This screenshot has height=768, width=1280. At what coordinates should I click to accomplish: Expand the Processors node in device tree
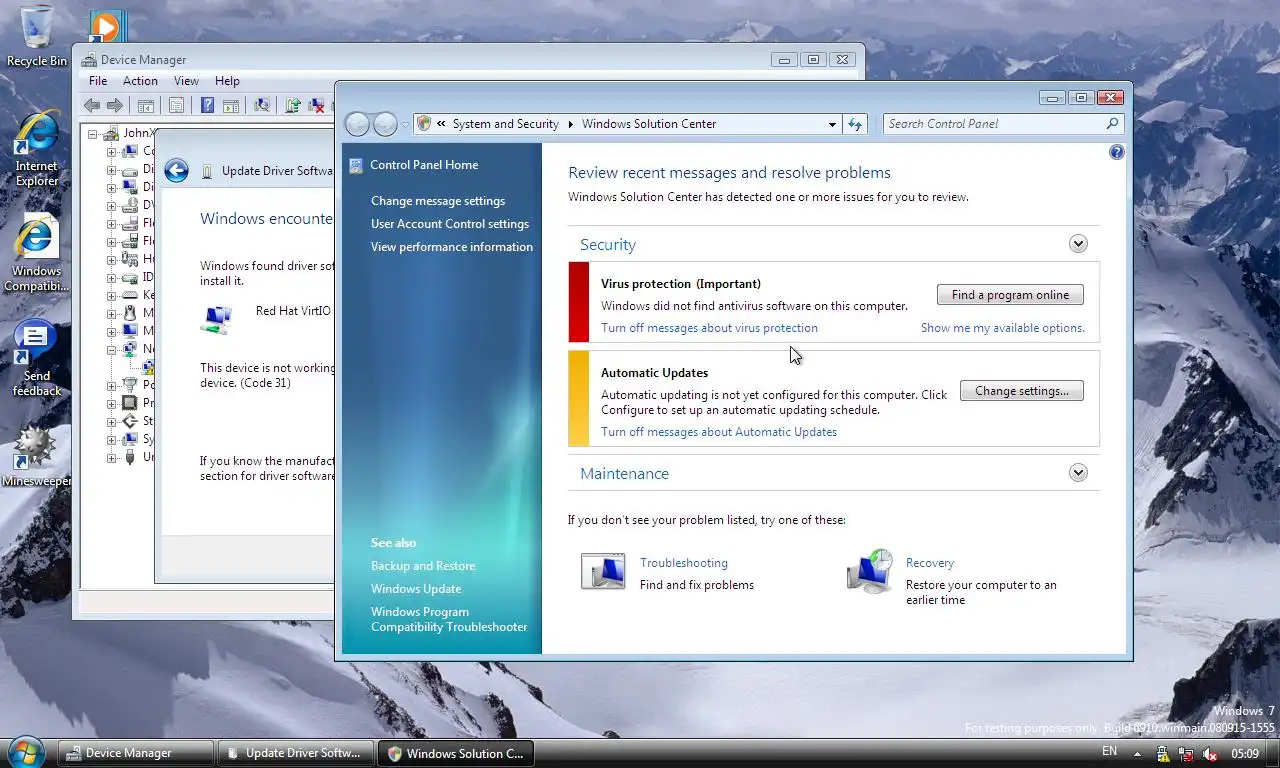[112, 404]
